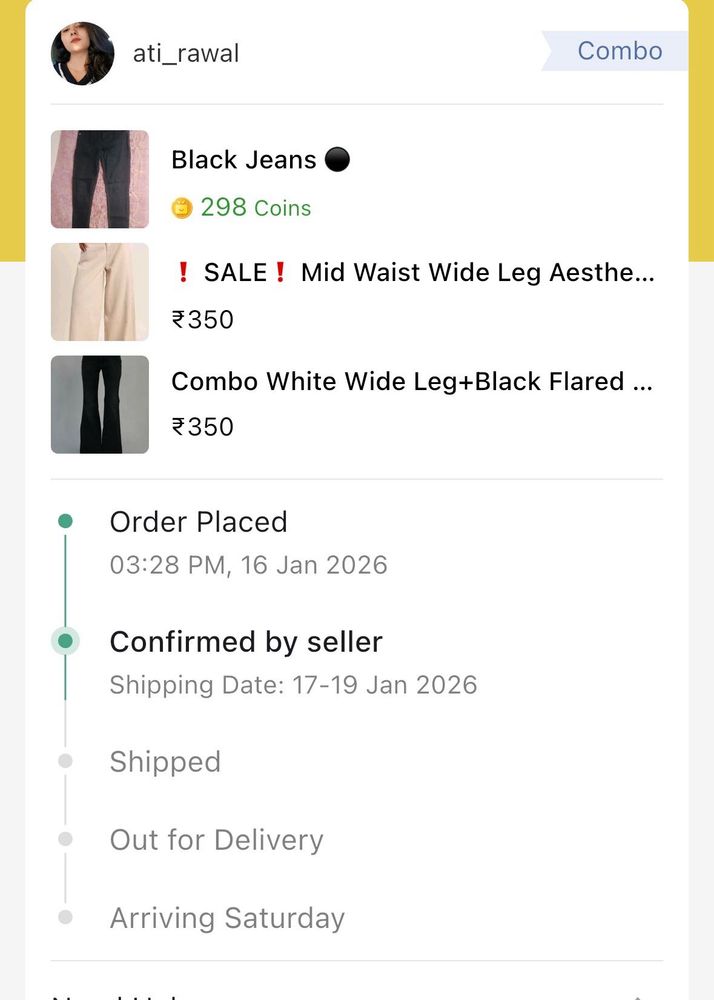The height and width of the screenshot is (1000, 714).
Task: Open seller name ati_rawal
Action: (186, 54)
